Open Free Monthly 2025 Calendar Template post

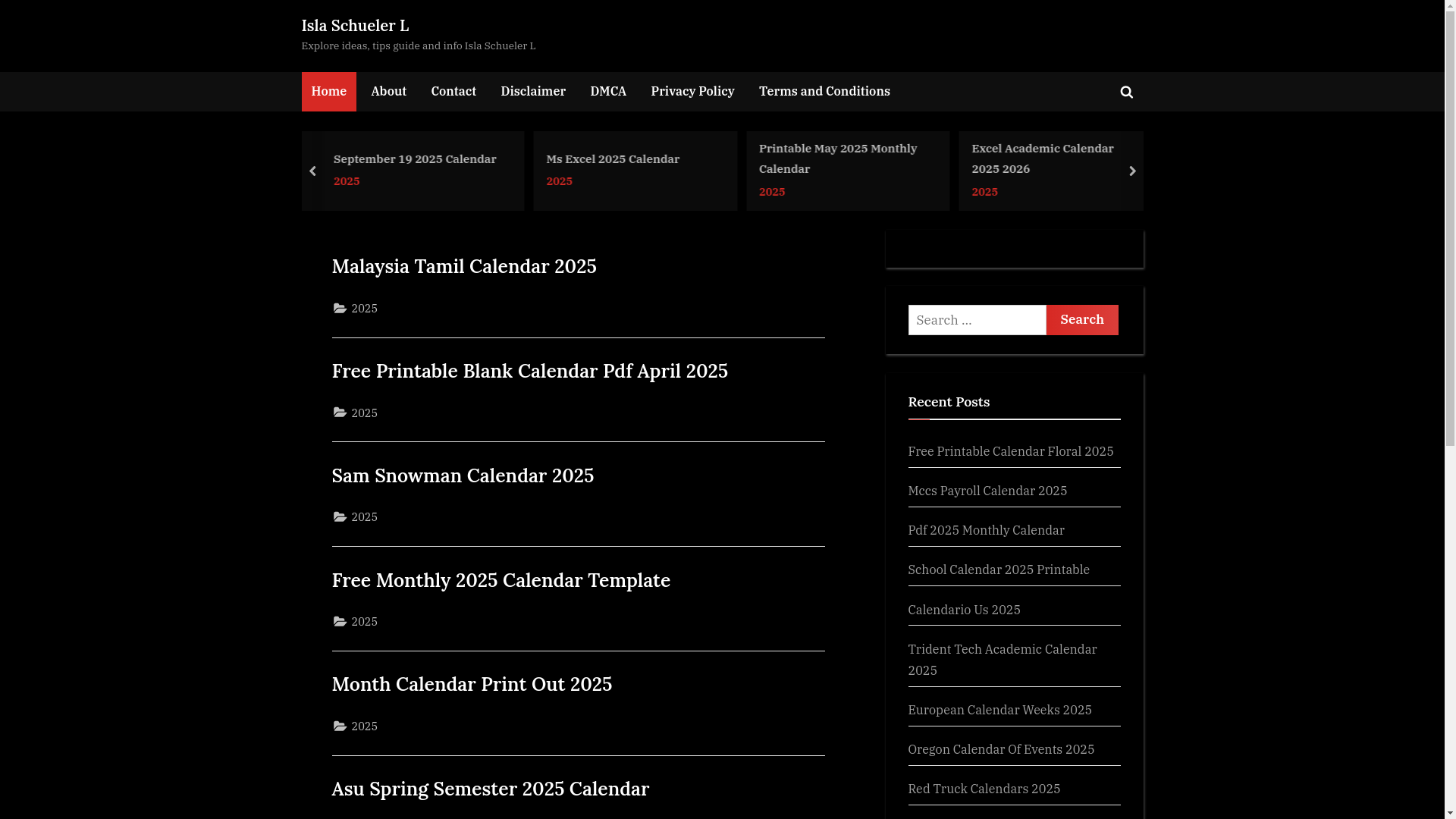point(501,581)
